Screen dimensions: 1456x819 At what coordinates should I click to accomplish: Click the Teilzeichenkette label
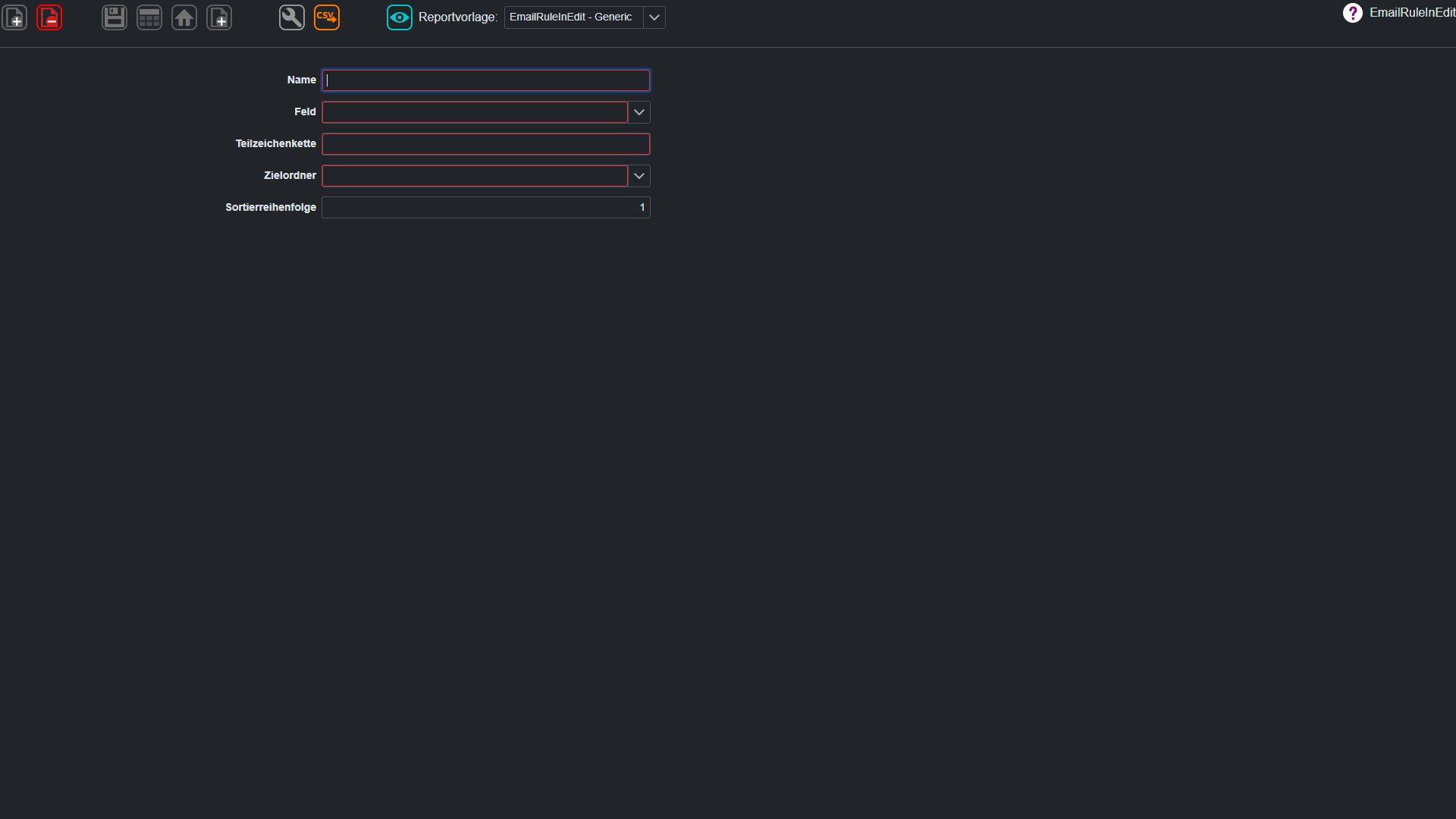[x=276, y=144]
